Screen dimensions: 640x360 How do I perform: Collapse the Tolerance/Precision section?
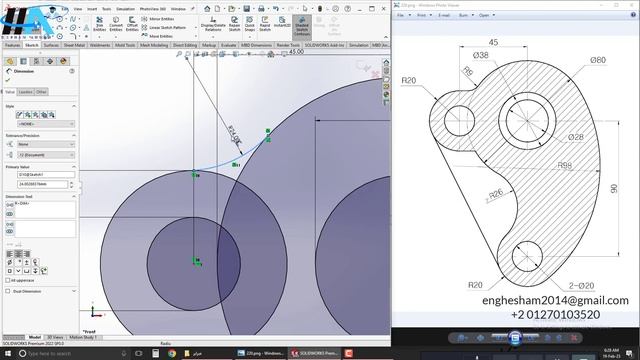tap(74, 136)
